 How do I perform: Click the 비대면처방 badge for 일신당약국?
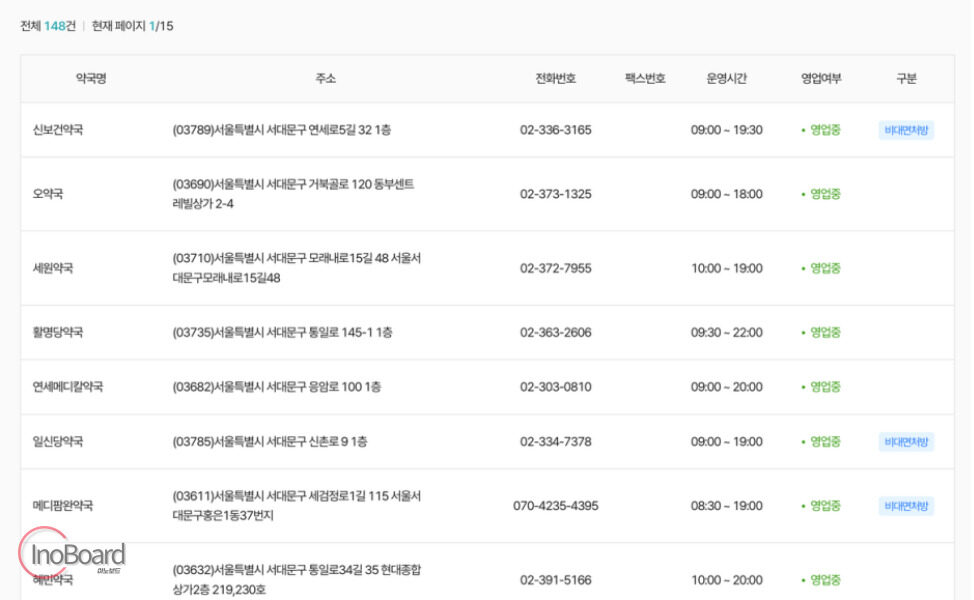pyautogui.click(x=906, y=442)
